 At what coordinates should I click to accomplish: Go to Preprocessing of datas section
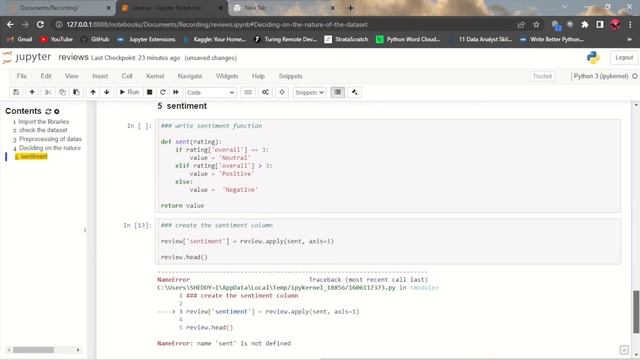click(50, 139)
